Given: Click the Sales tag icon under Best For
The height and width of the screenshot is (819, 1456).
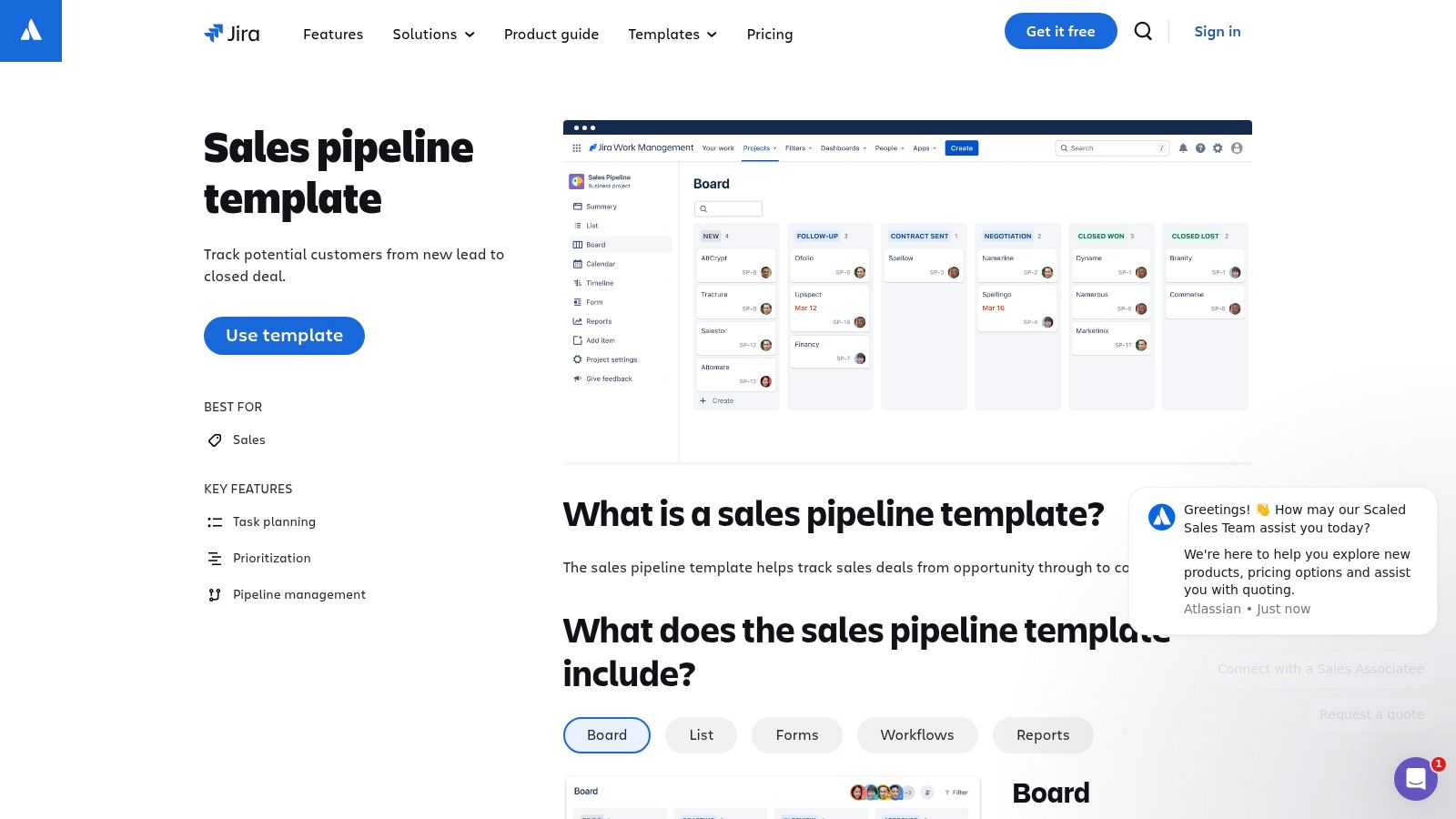Looking at the screenshot, I should click(215, 440).
